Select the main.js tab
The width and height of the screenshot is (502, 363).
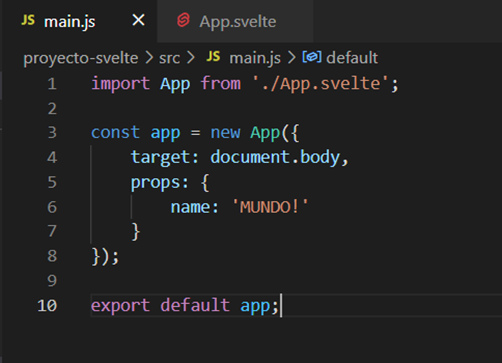click(x=79, y=21)
